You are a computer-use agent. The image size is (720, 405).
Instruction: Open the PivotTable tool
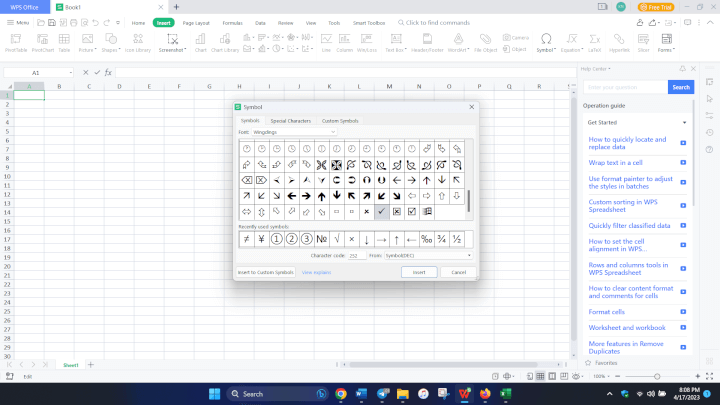16,43
